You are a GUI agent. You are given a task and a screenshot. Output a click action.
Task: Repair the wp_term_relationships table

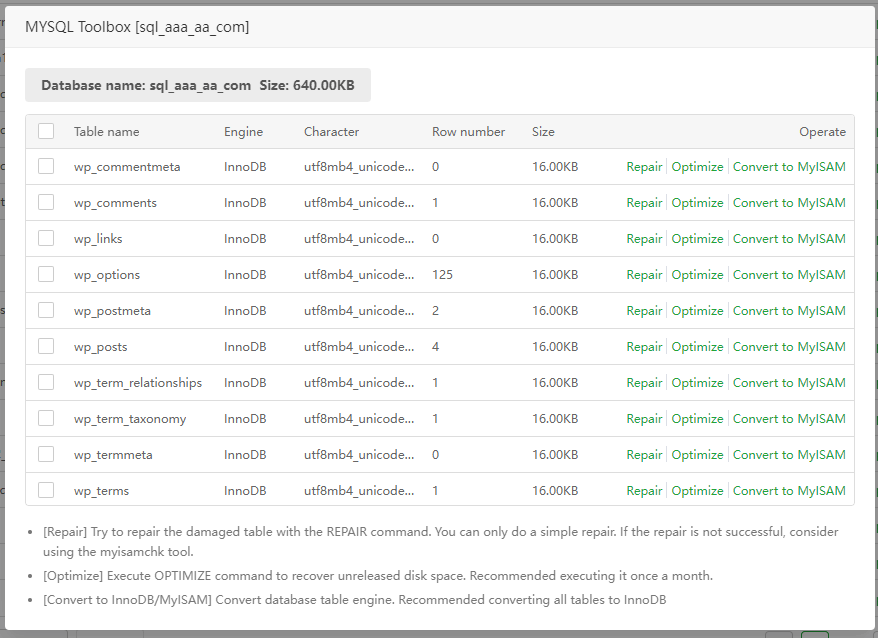click(x=644, y=383)
